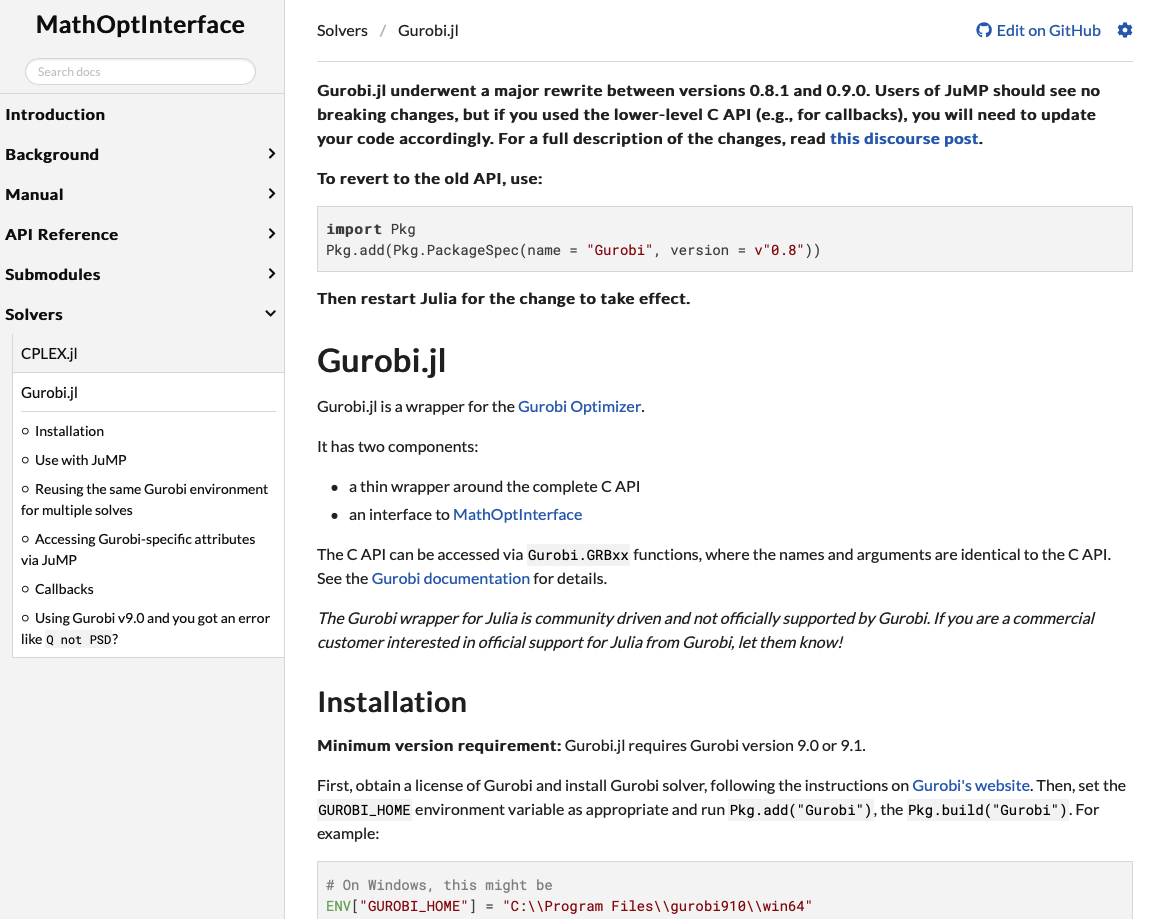Open the API Reference sidebar entry
Image resolution: width=1174 pixels, height=919 pixels.
(62, 234)
